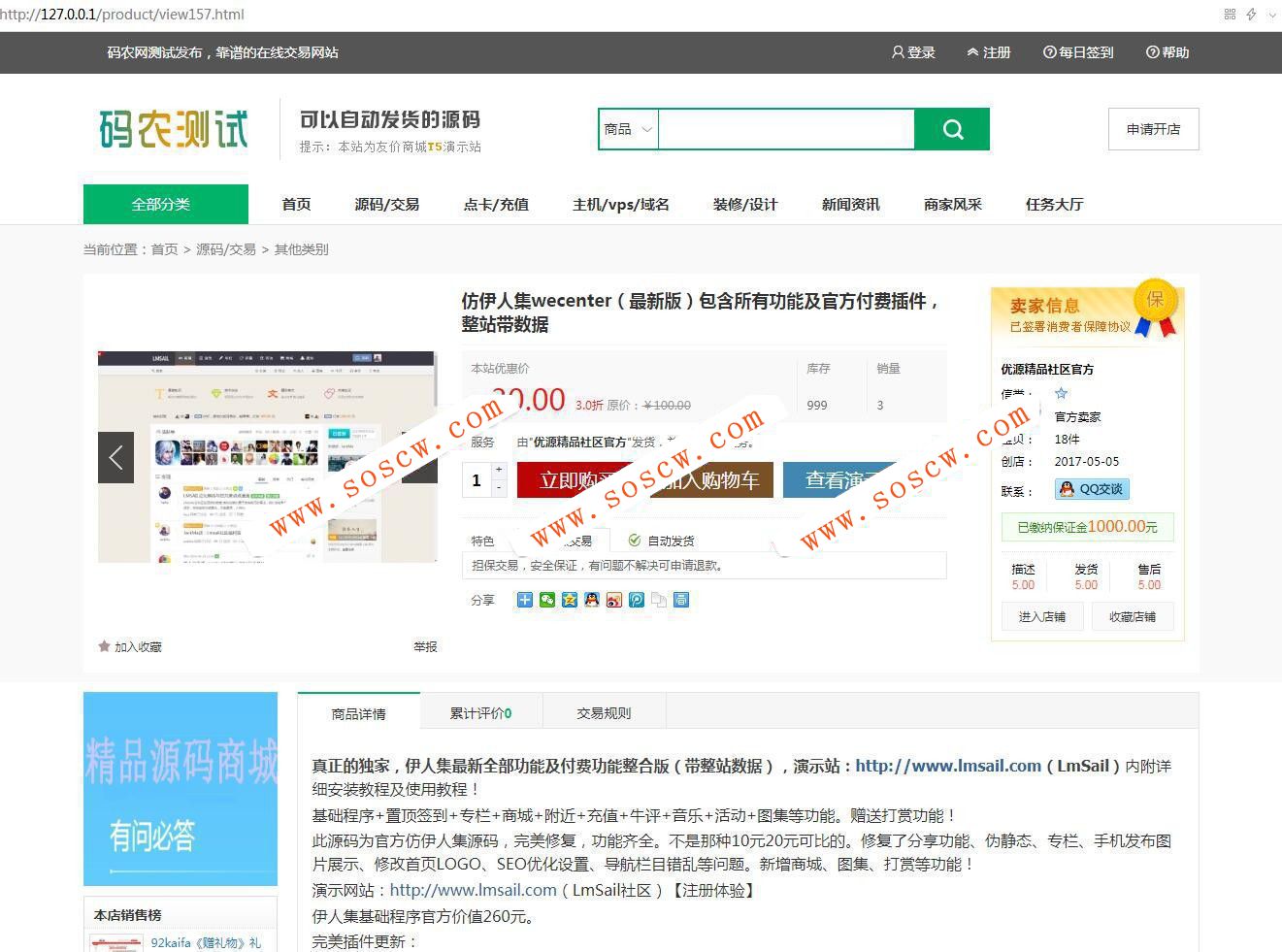The height and width of the screenshot is (952, 1282).
Task: Click the browser grid apps icon
Action: click(x=1230, y=15)
